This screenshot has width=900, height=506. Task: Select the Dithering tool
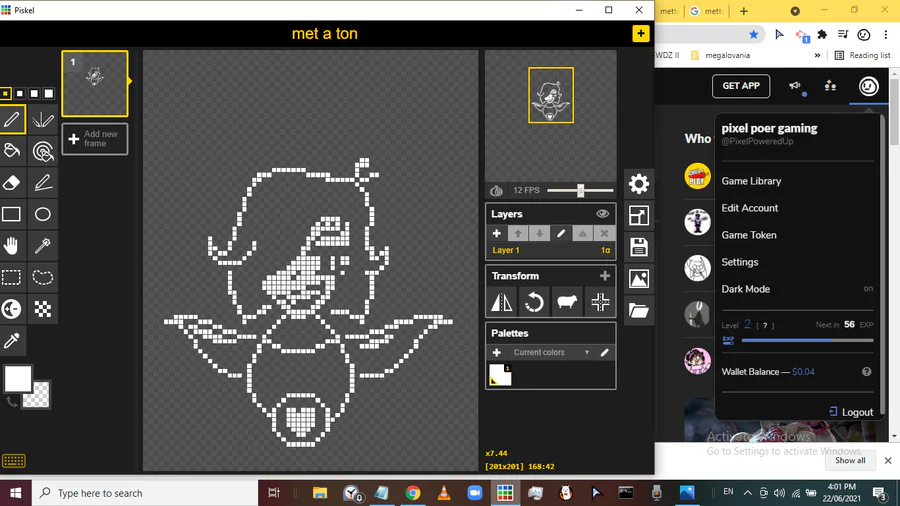click(x=43, y=309)
